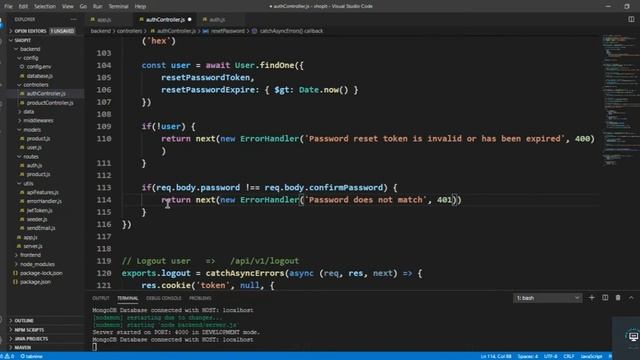Change line endings via CRLF

[x=569, y=356]
